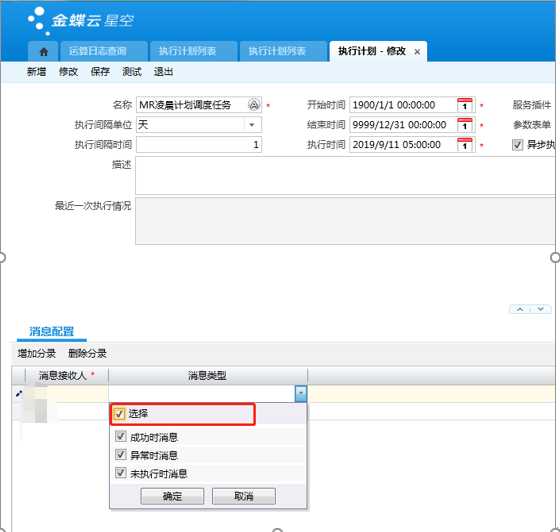Uncheck the 异常时消息 checkbox
Screen dimensions: 560x532
(x=121, y=455)
